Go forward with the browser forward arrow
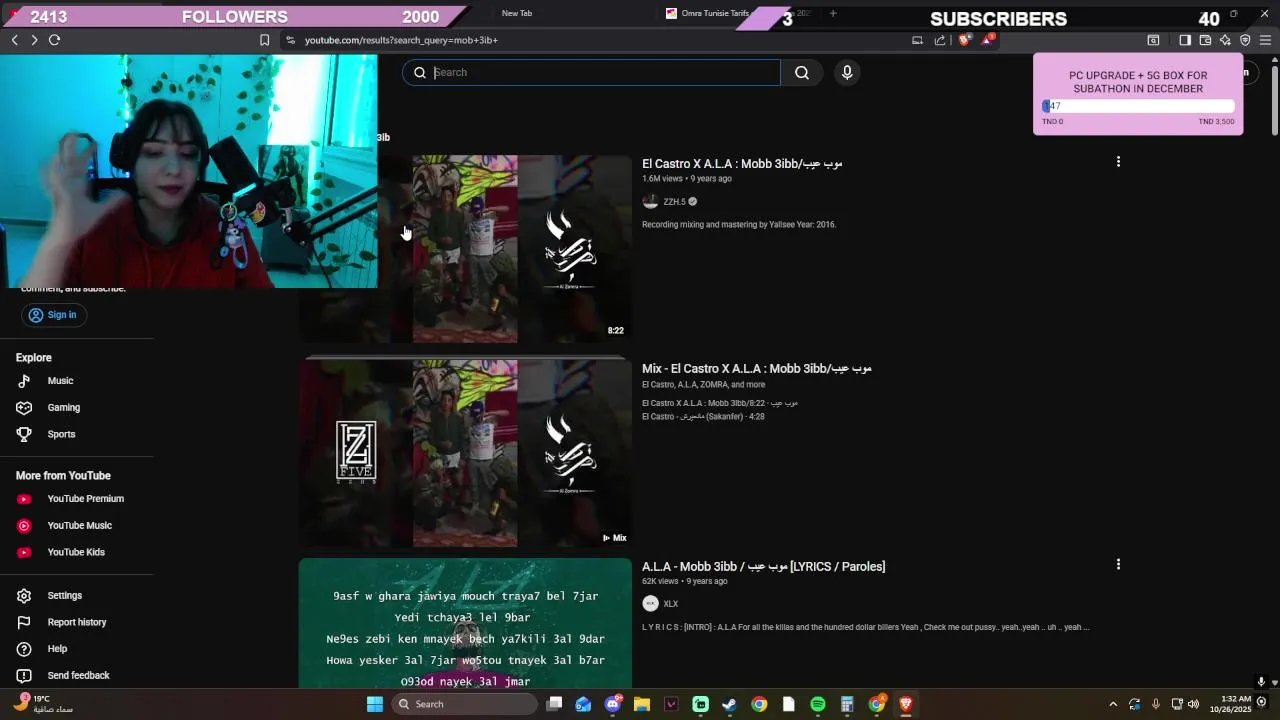Screen dimensions: 1280x720 tap(34, 40)
